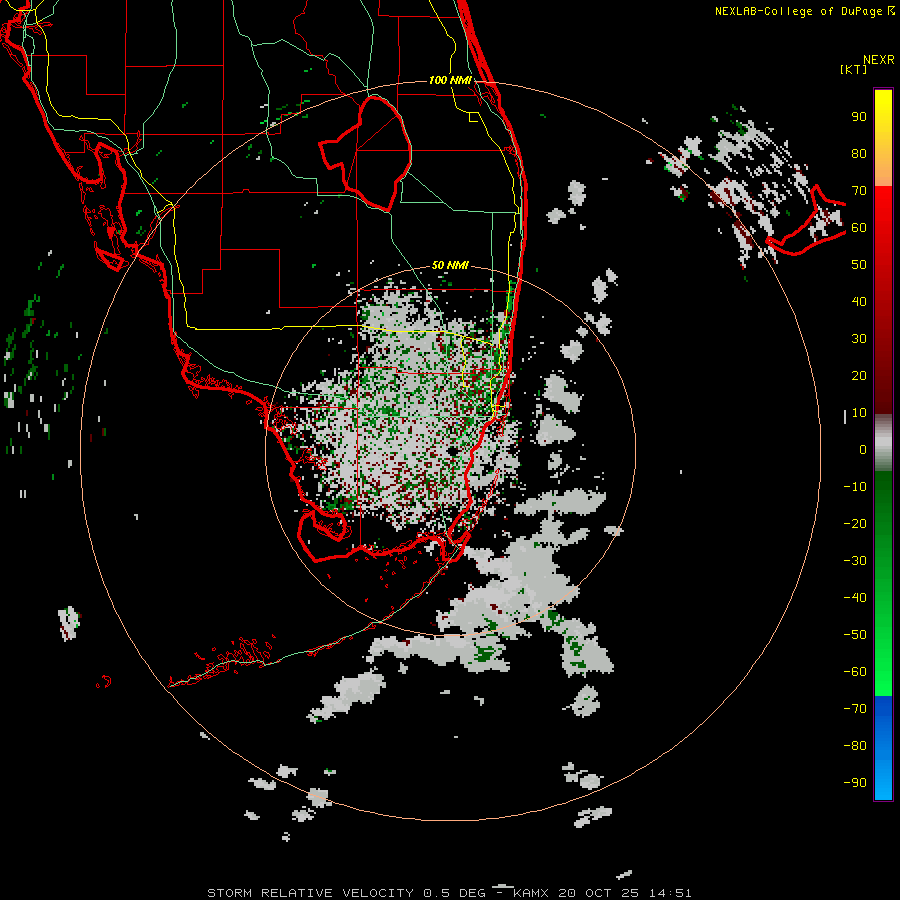Click the positive 40 scale label

859,301
